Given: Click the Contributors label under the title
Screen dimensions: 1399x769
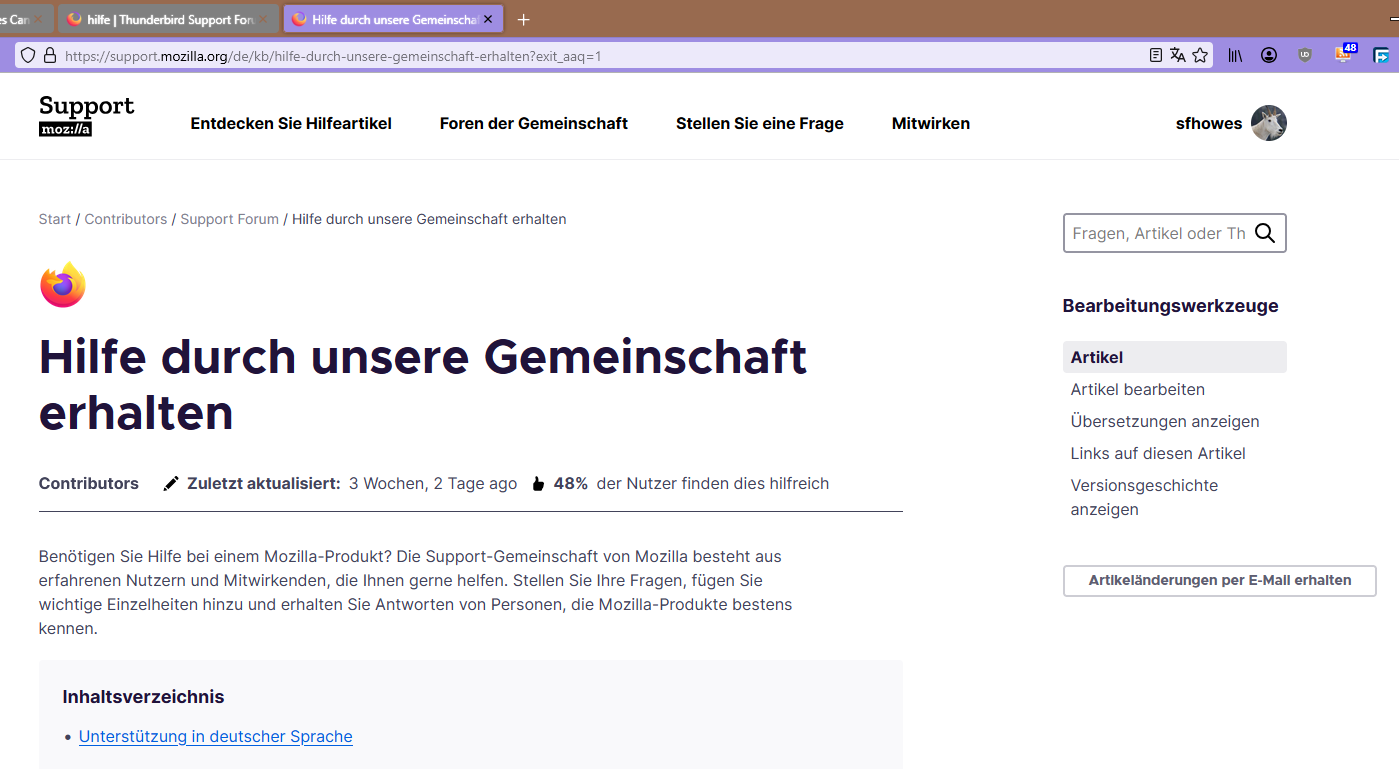Looking at the screenshot, I should tap(89, 483).
